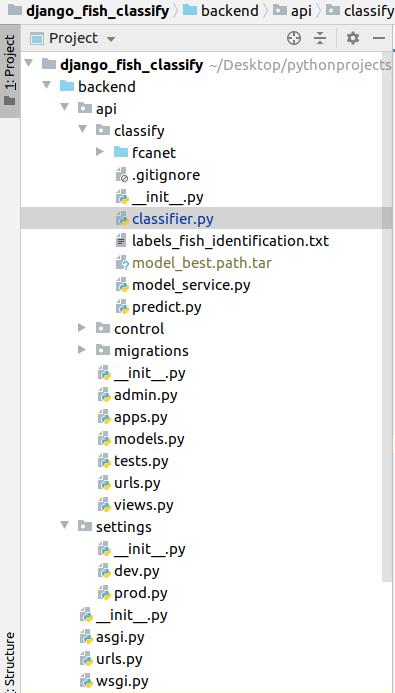Open the Project panel gear settings

[x=353, y=38]
